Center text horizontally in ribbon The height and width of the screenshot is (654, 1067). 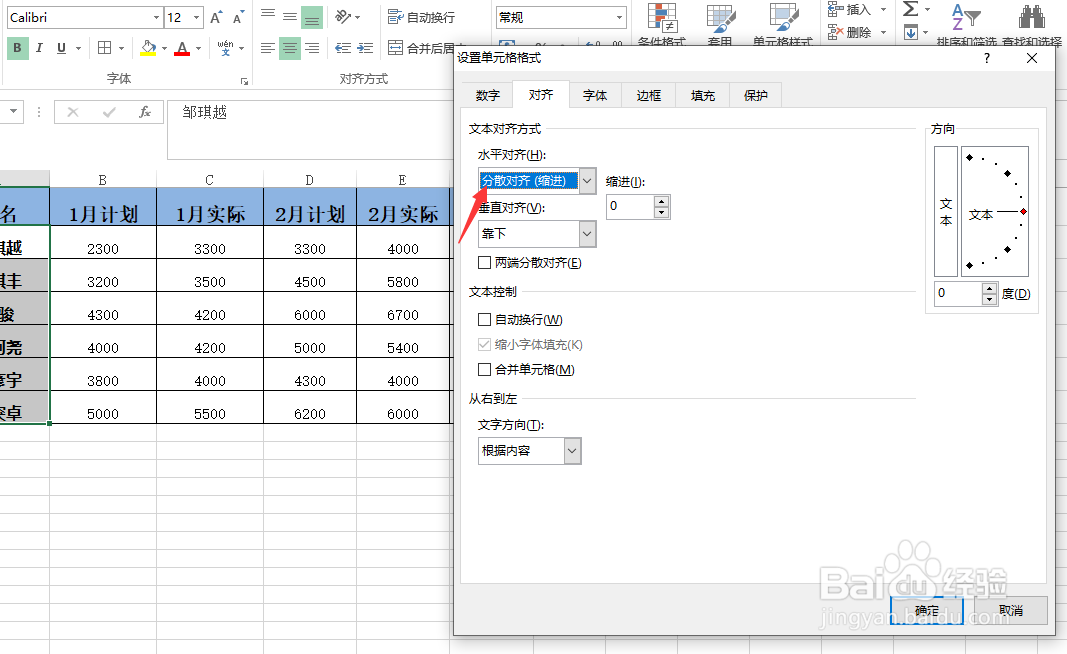(290, 48)
